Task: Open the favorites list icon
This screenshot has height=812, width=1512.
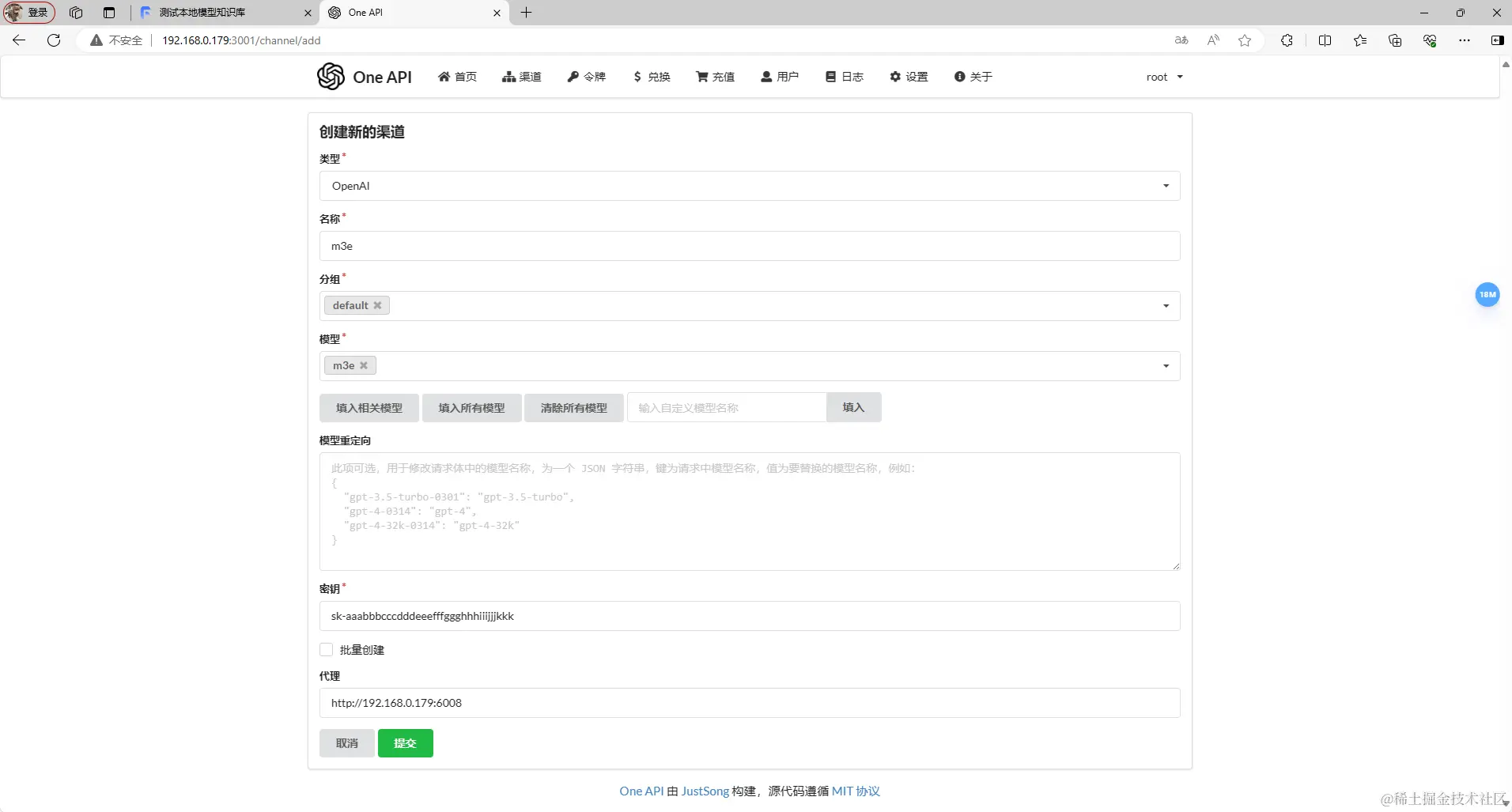Action: click(x=1360, y=40)
